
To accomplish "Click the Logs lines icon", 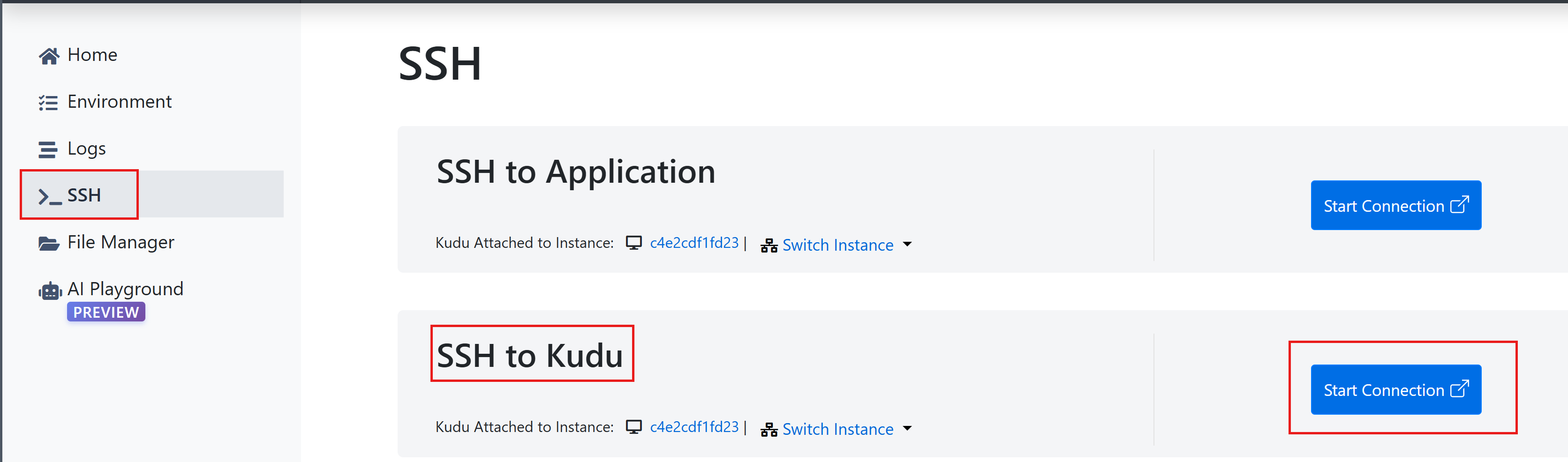I will pos(48,149).
